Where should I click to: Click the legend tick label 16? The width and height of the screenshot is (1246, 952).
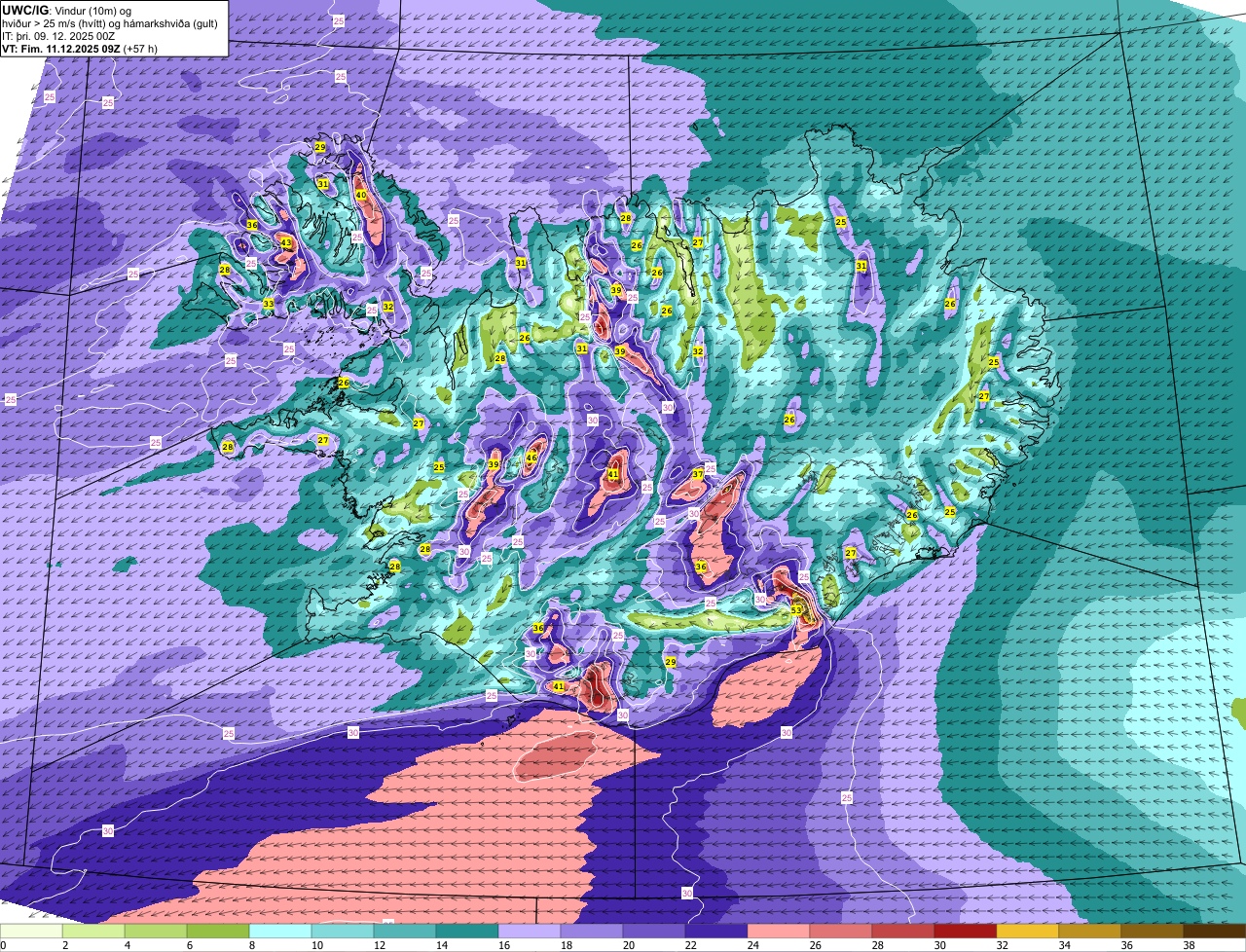coord(505,945)
